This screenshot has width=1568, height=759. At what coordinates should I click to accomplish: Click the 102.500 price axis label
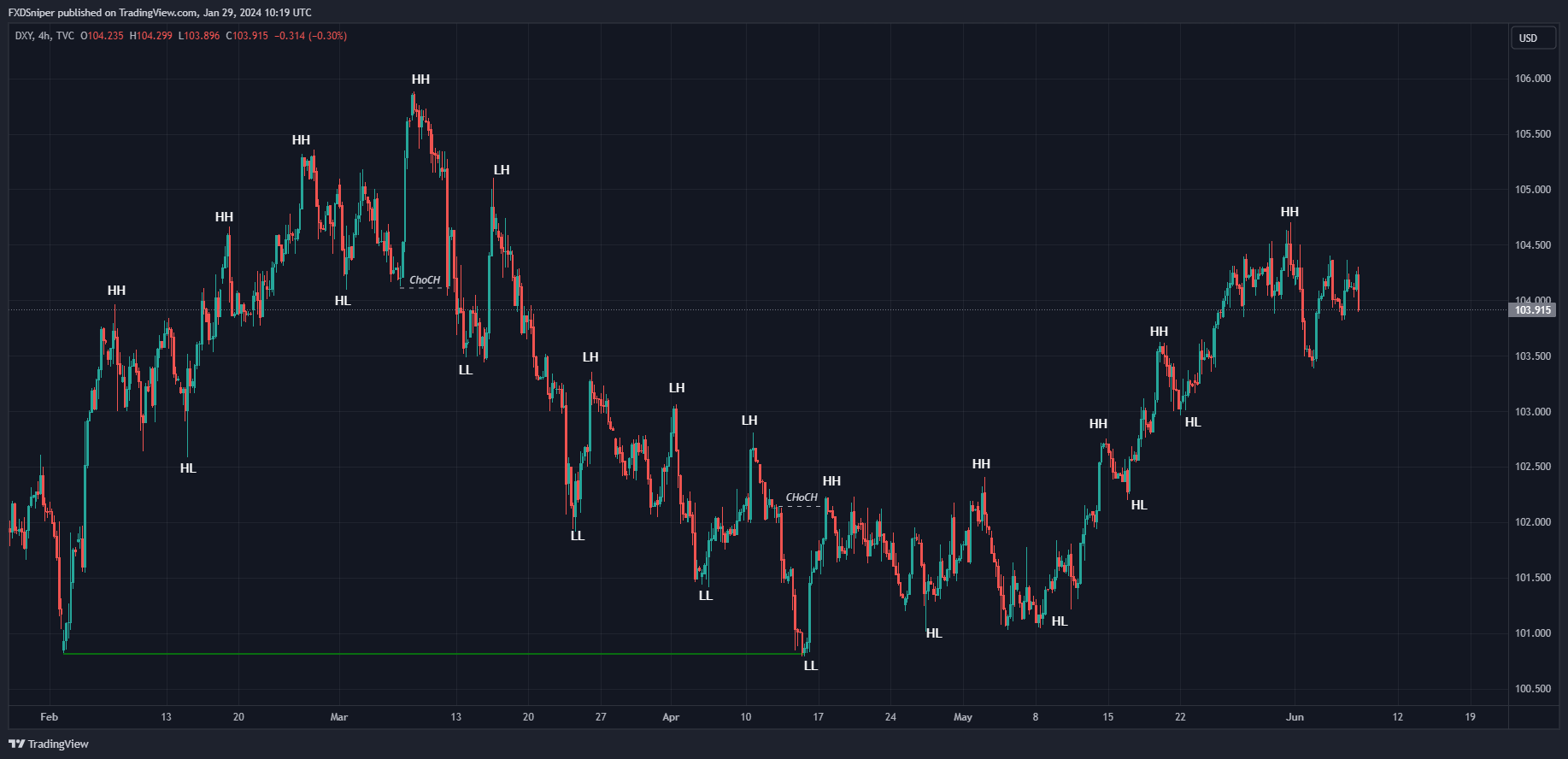[x=1533, y=467]
